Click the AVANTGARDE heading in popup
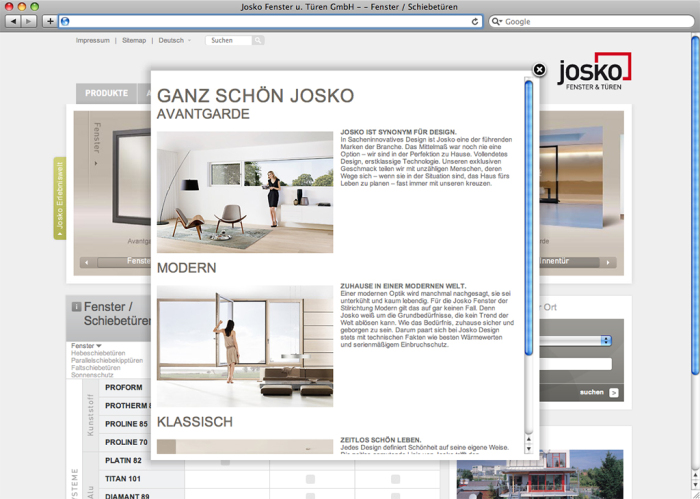 point(203,114)
